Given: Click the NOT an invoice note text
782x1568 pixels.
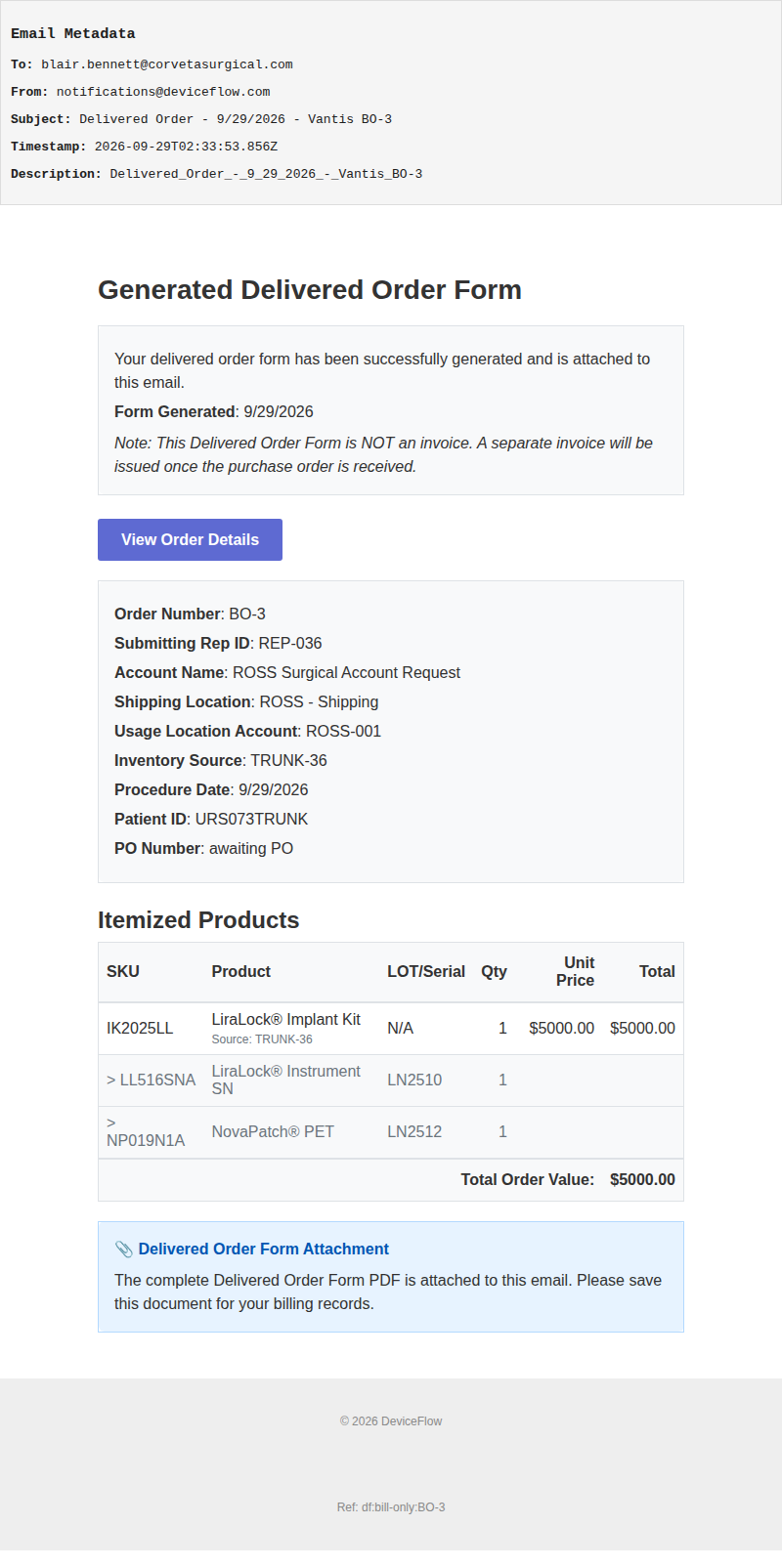Looking at the screenshot, I should coord(383,454).
